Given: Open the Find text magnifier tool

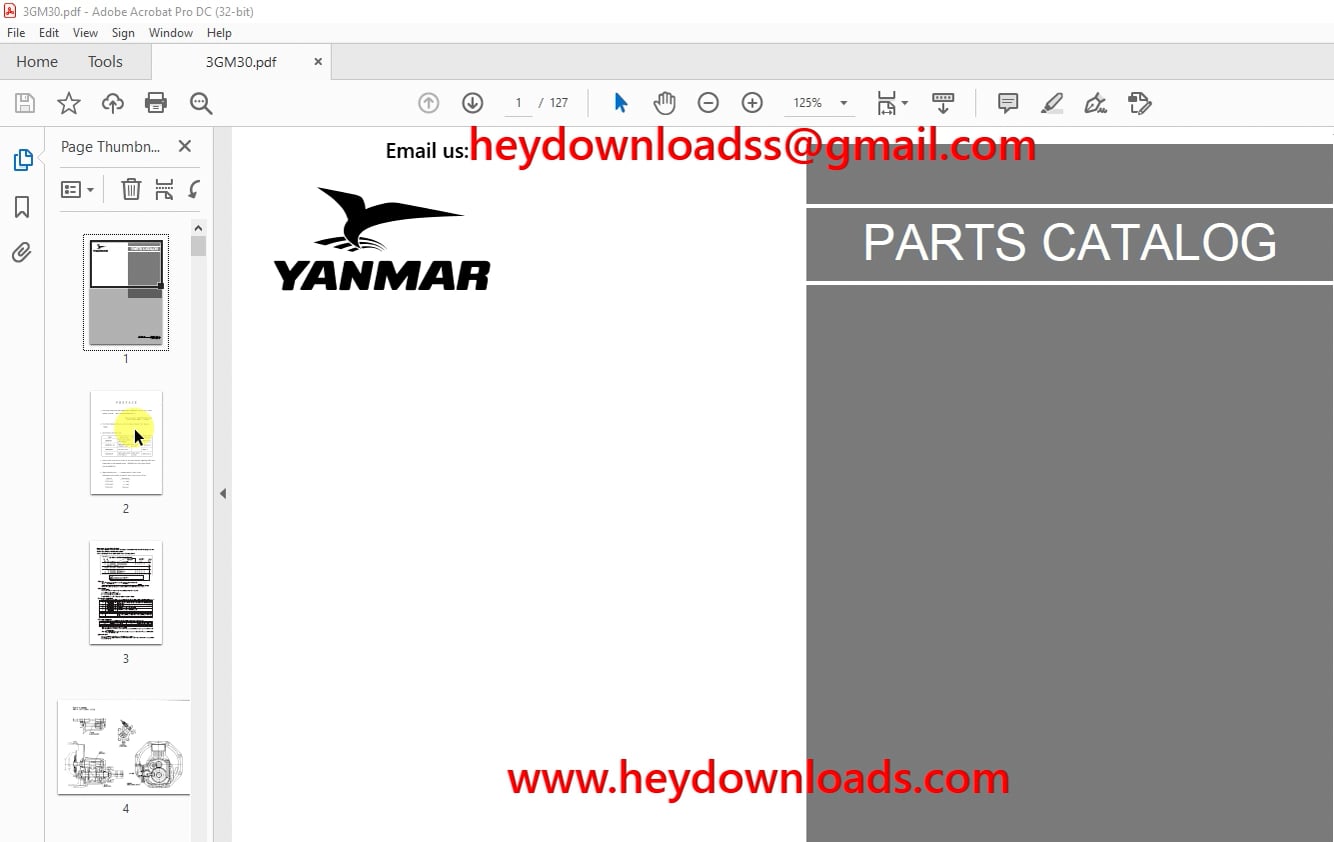Looking at the screenshot, I should tap(201, 103).
